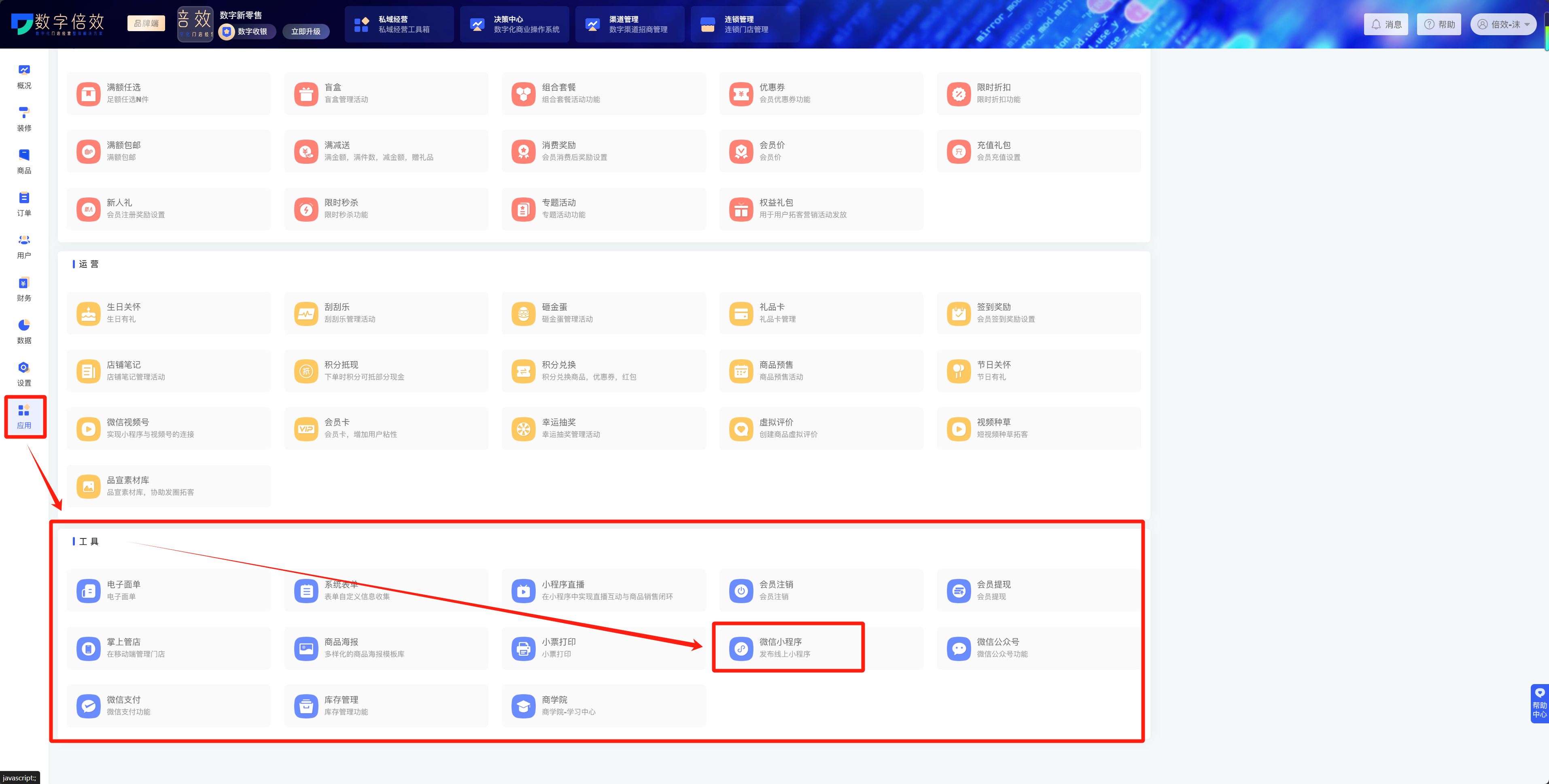Open the 渠道管理 top navigation tab

[630, 24]
